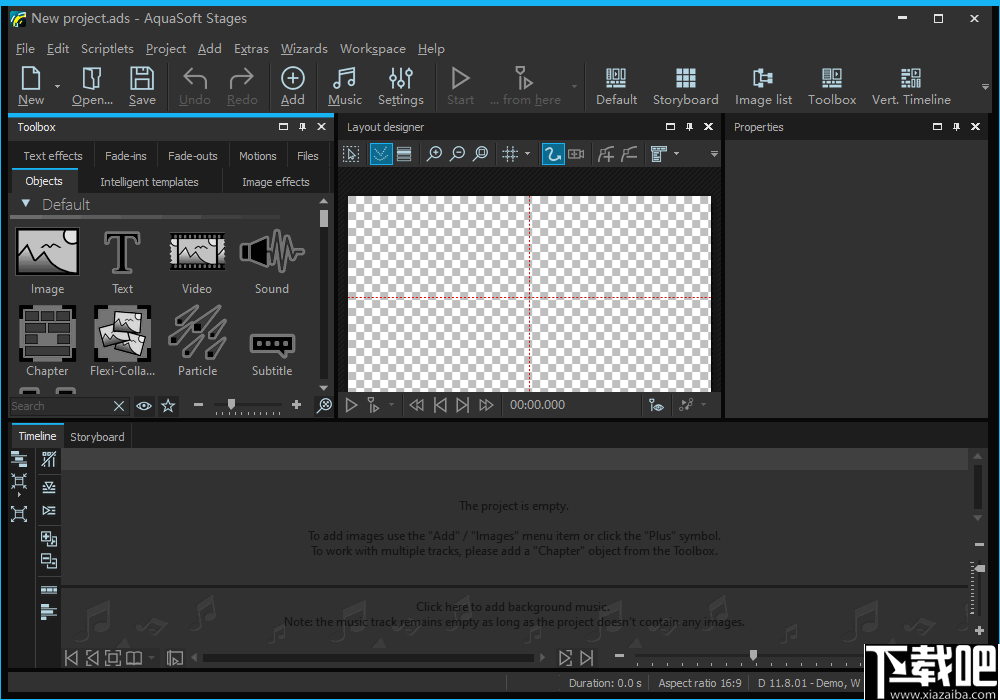The height and width of the screenshot is (700, 1000).
Task: Toggle the eye visibility filter in Toolbox
Action: 144,405
